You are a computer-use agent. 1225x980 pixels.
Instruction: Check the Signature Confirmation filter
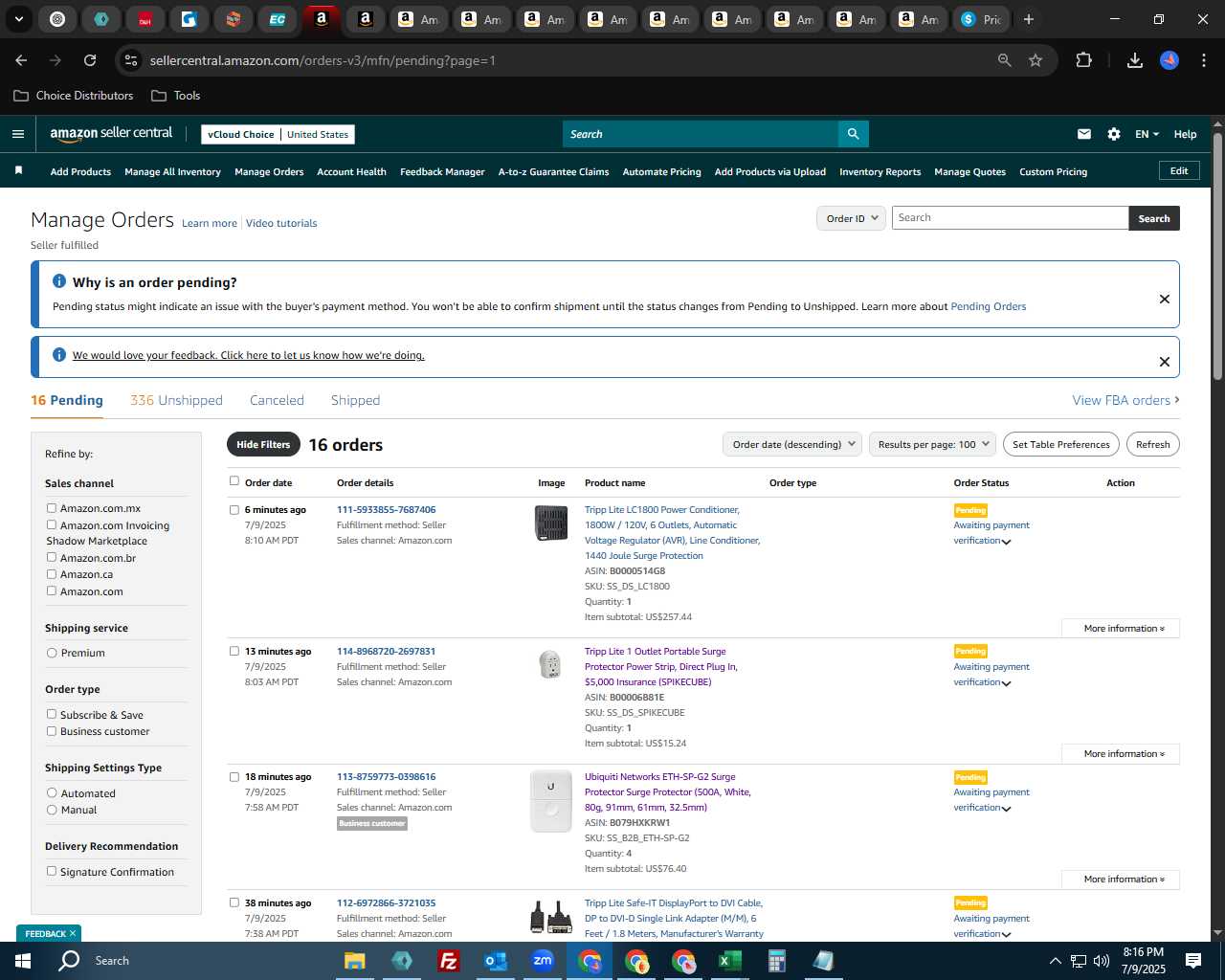pos(52,871)
